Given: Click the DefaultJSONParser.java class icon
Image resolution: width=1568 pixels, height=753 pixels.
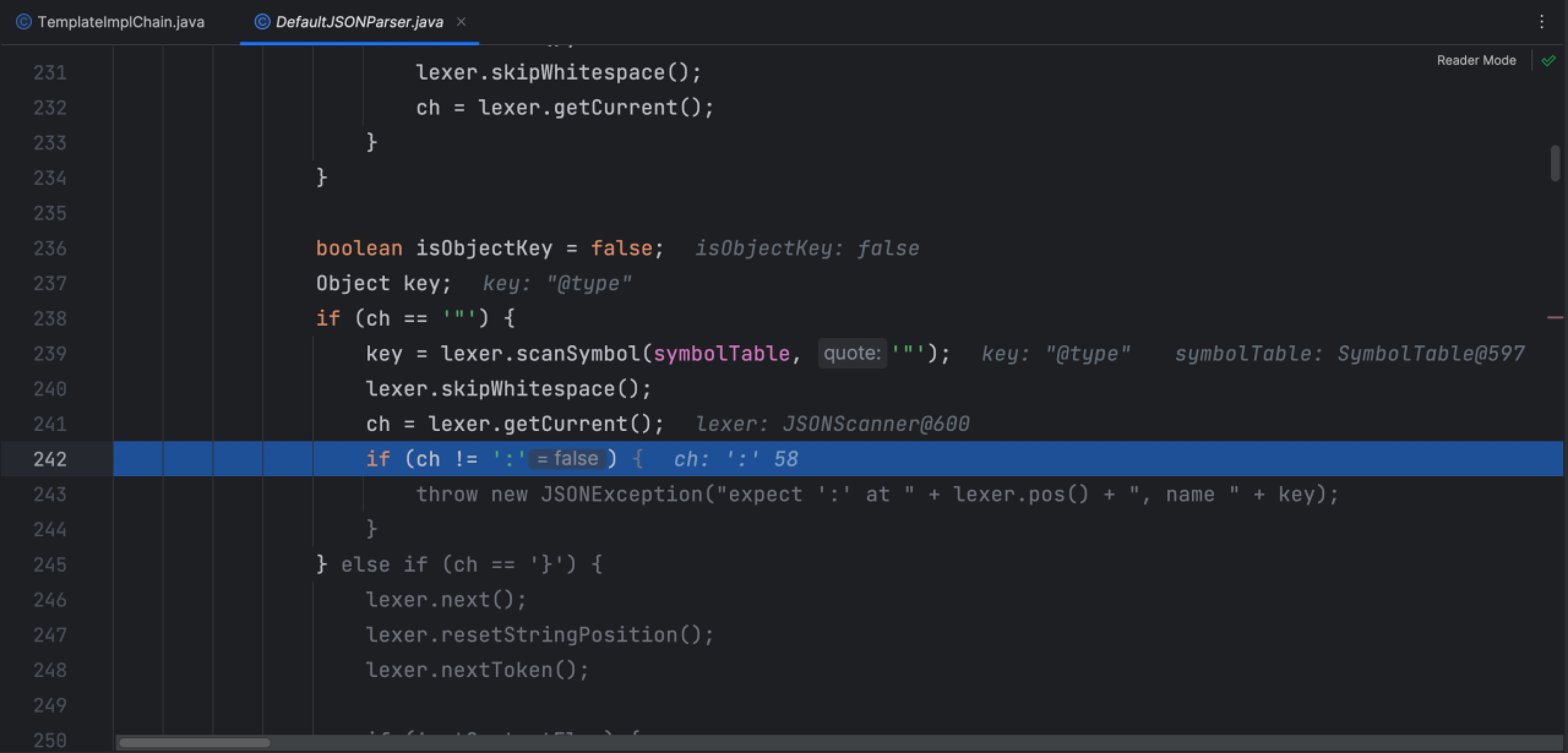Looking at the screenshot, I should click(262, 22).
